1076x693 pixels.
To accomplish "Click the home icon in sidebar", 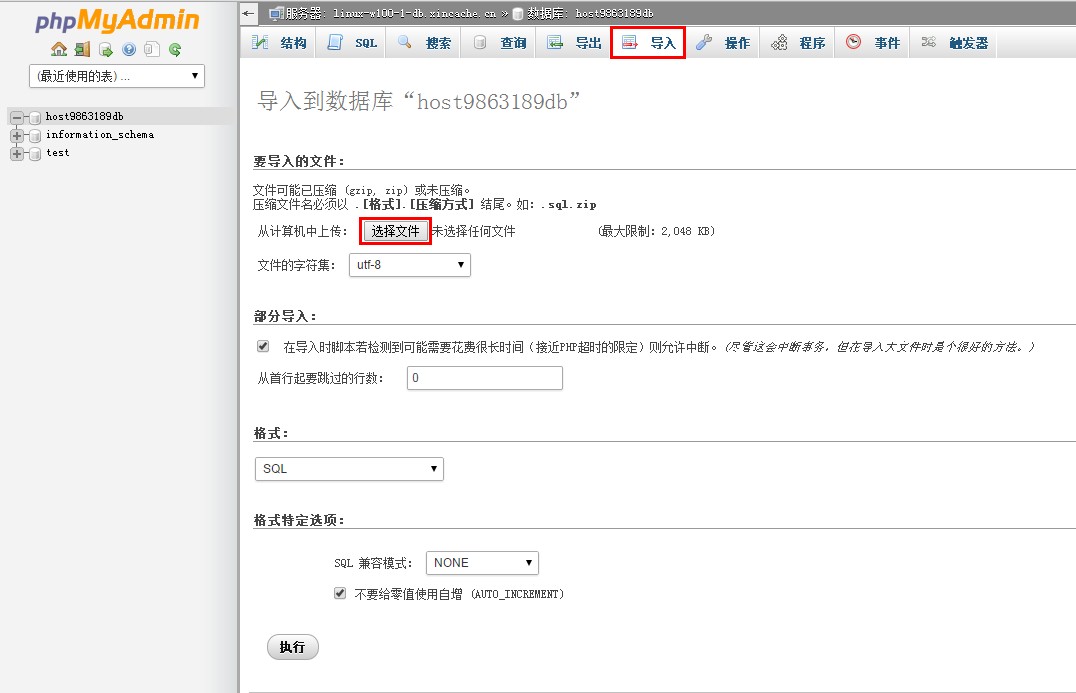I will [x=59, y=49].
